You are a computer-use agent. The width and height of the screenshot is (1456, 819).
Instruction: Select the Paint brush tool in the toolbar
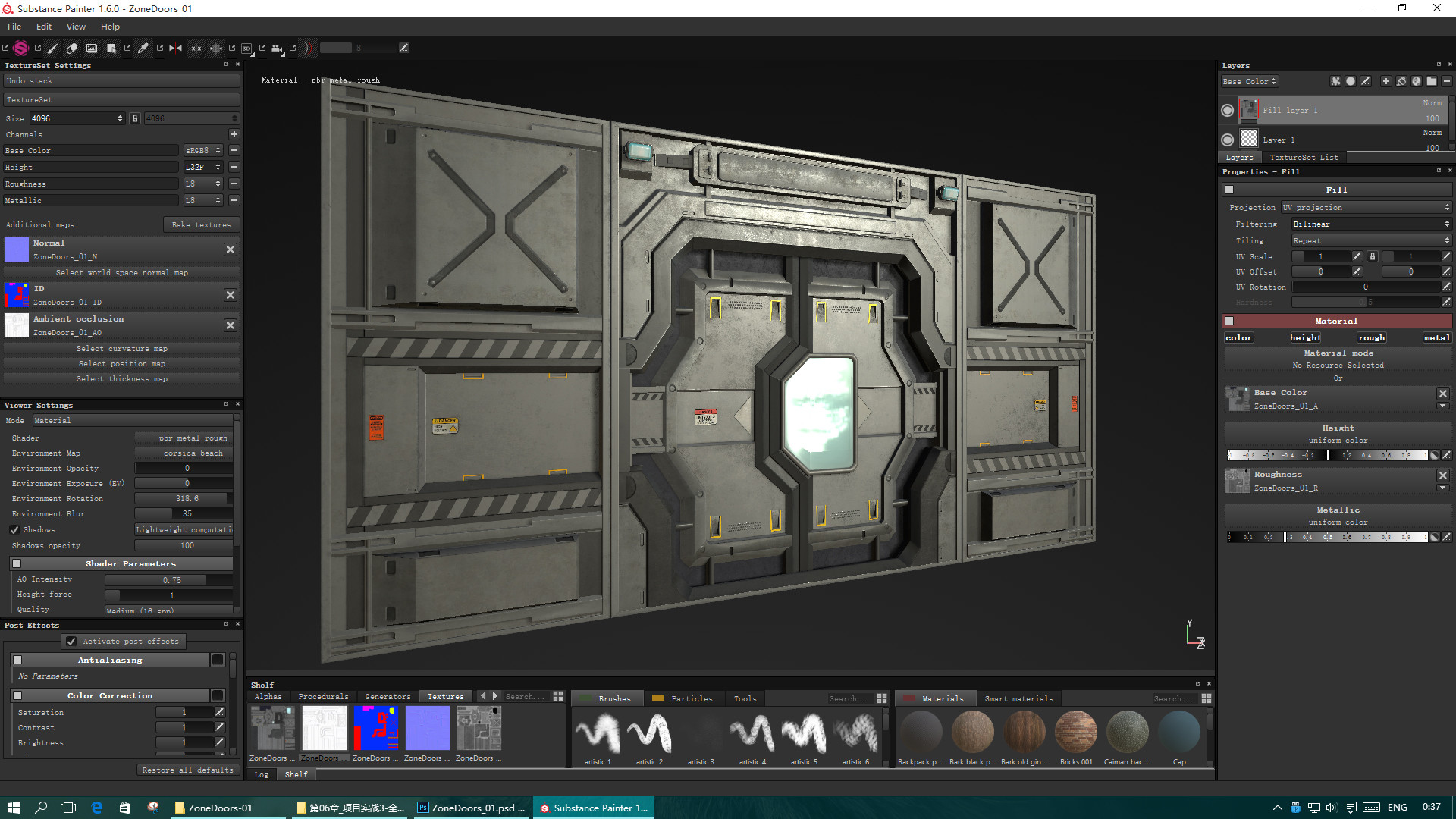52,48
